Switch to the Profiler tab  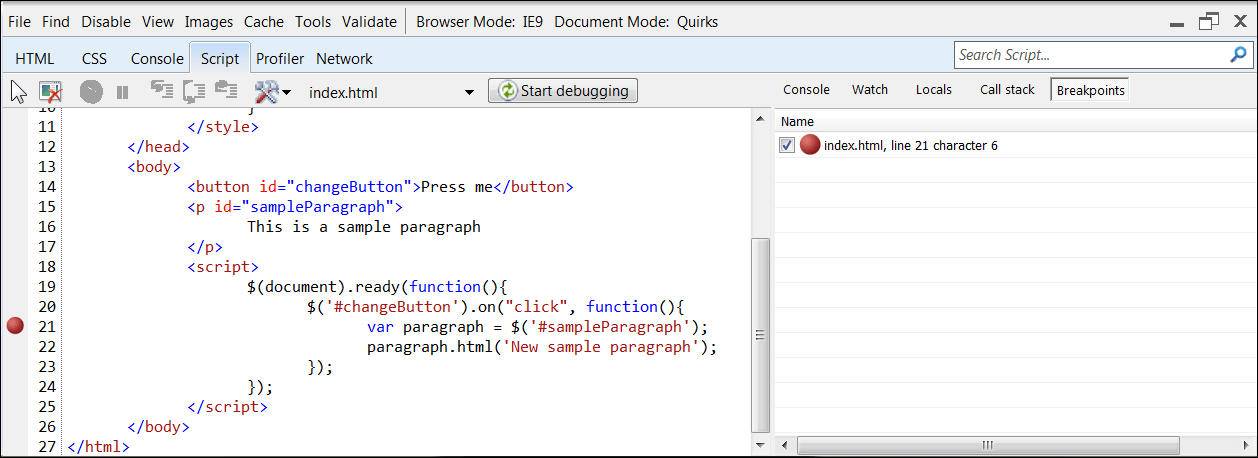pyautogui.click(x=280, y=59)
